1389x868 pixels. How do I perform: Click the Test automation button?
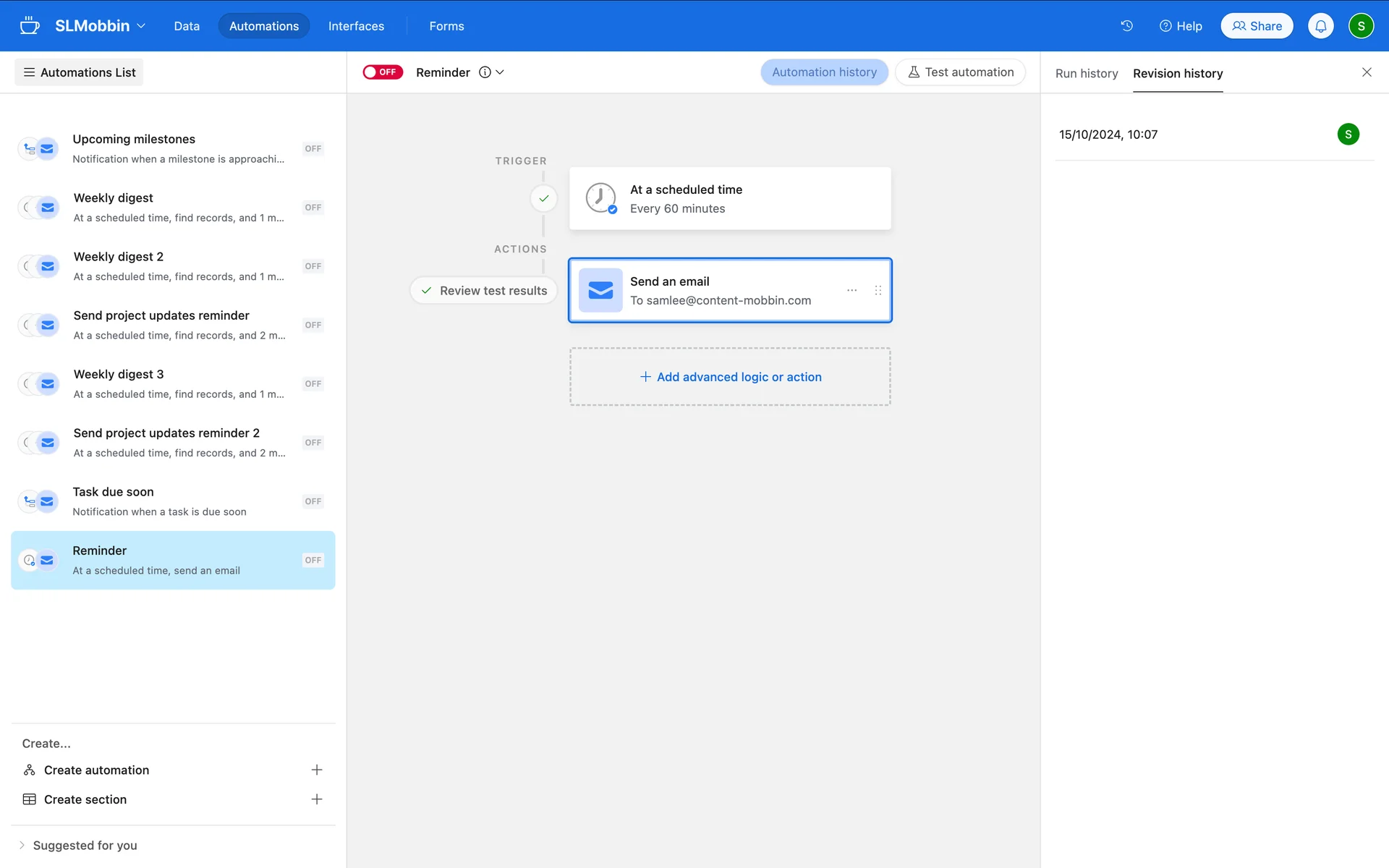pos(960,72)
